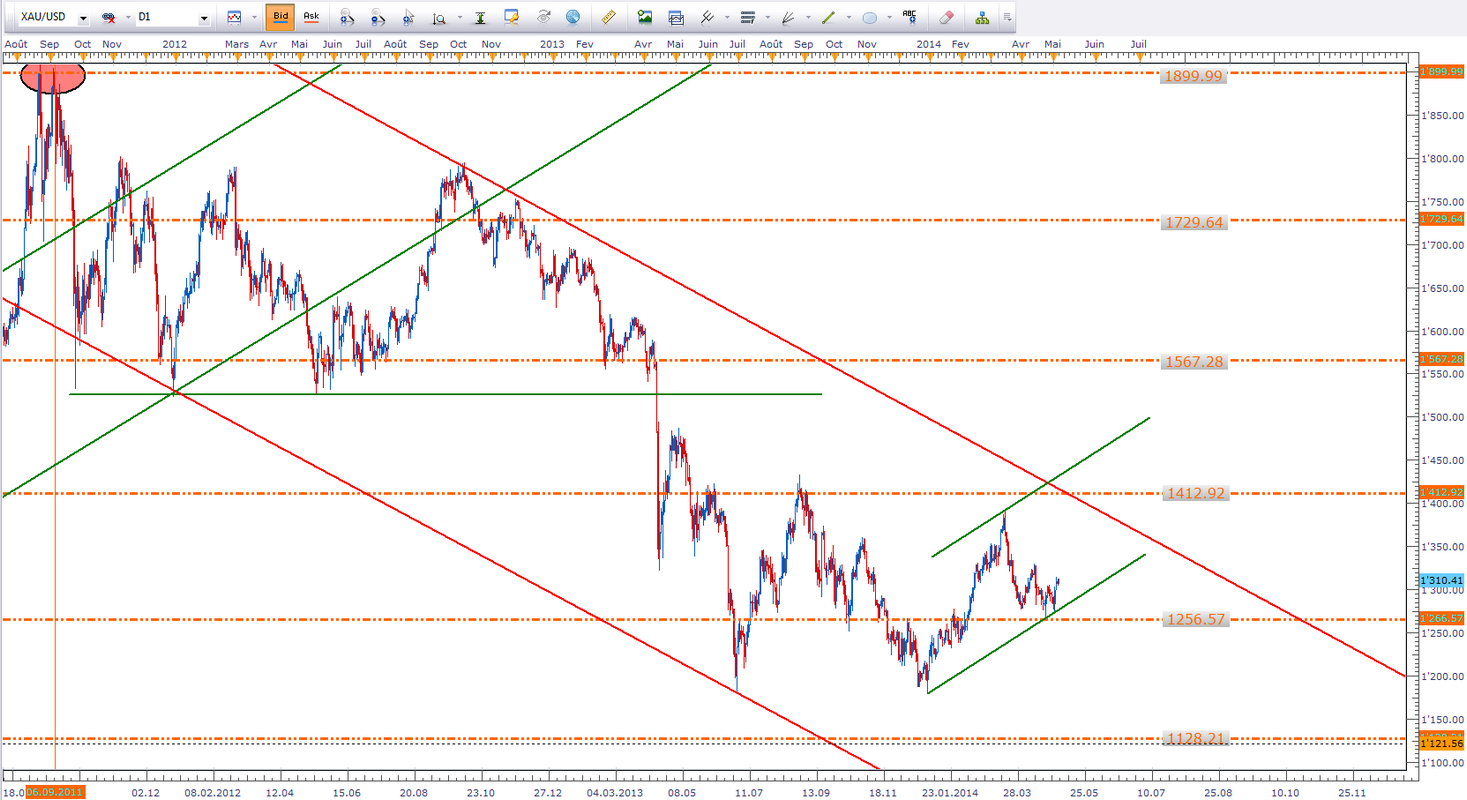Click the 1729.64 horizontal level label
Viewport: 1467px width, 800px height.
[1193, 223]
